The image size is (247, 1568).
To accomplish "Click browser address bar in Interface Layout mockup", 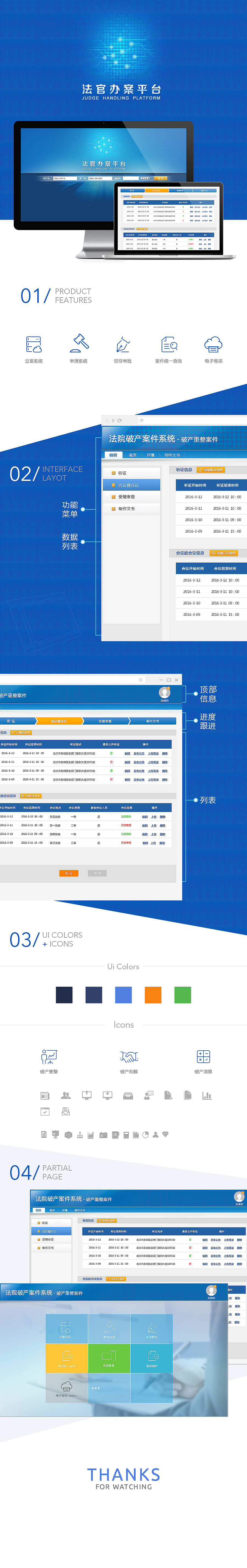I will (x=192, y=421).
